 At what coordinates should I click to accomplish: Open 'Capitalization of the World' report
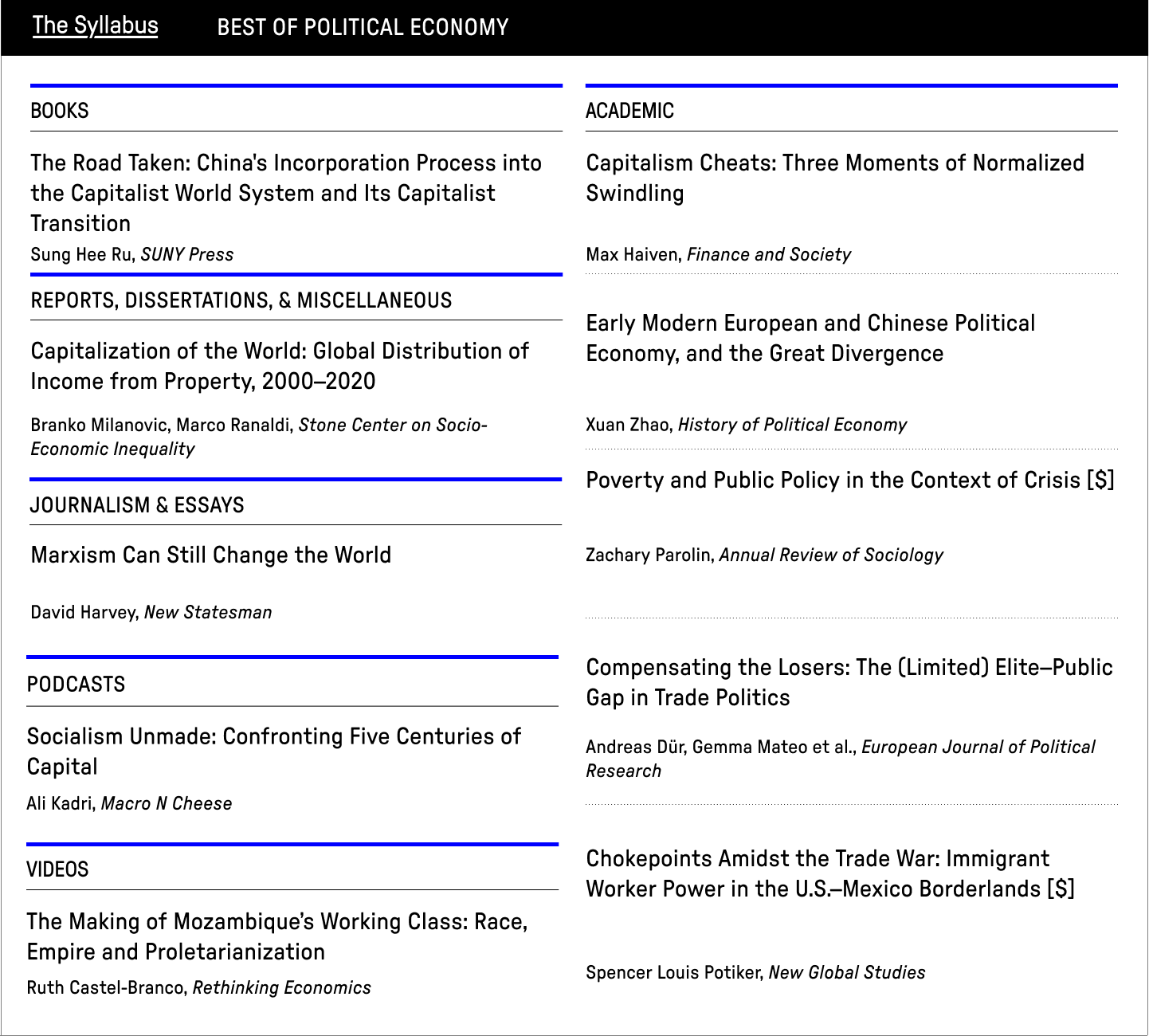279,366
